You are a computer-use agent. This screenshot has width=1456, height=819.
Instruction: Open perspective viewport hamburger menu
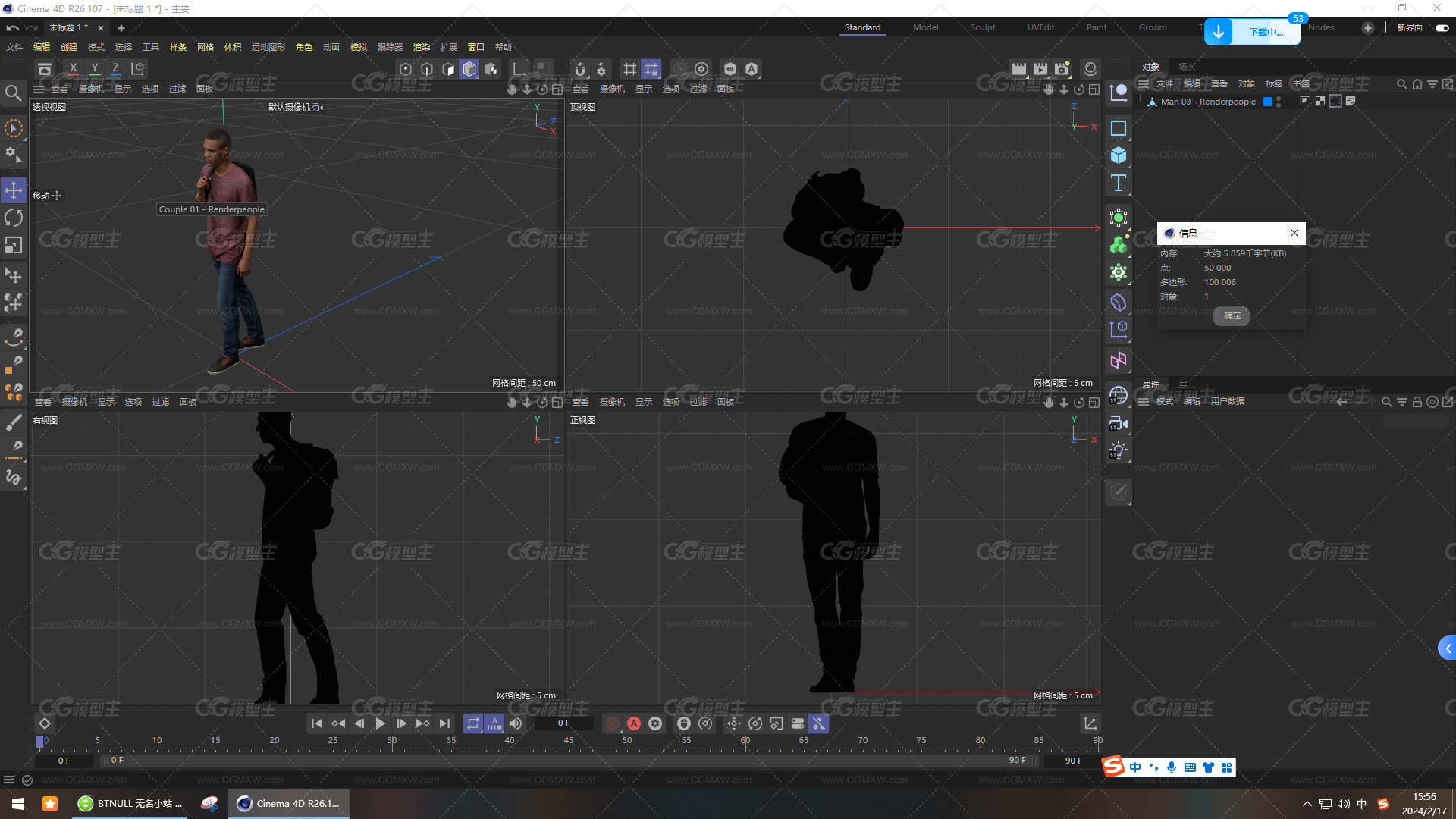tap(39, 89)
